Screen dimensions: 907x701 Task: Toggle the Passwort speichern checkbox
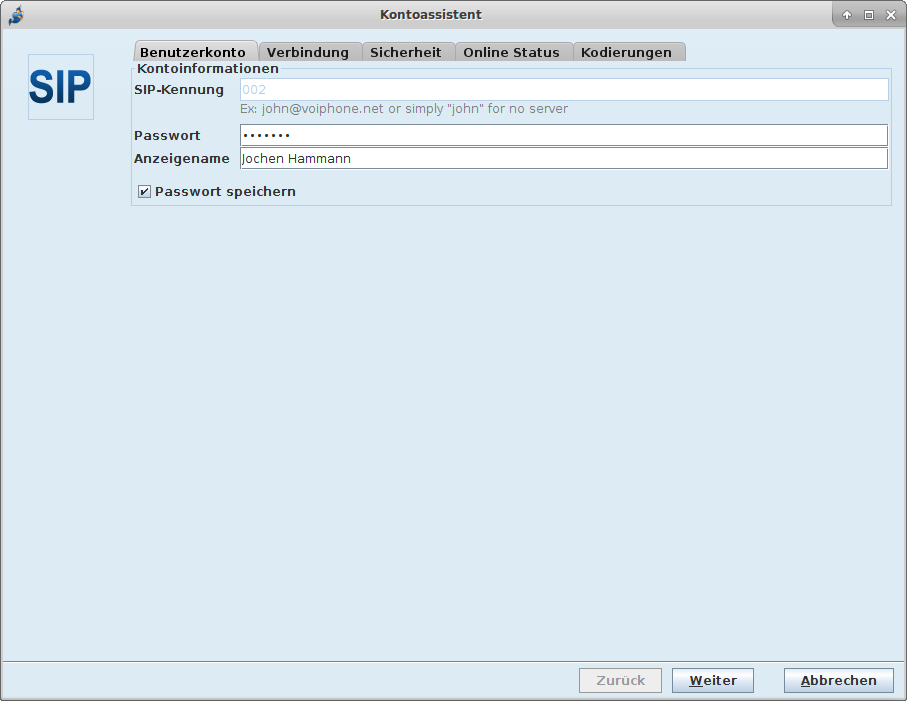[145, 192]
